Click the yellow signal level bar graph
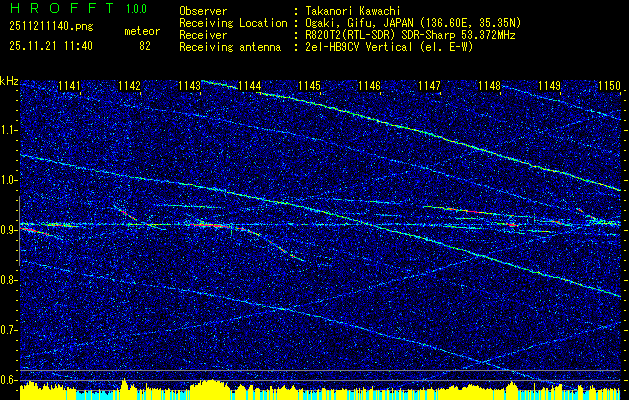Image resolution: width=629 pixels, height=400 pixels. [320, 390]
